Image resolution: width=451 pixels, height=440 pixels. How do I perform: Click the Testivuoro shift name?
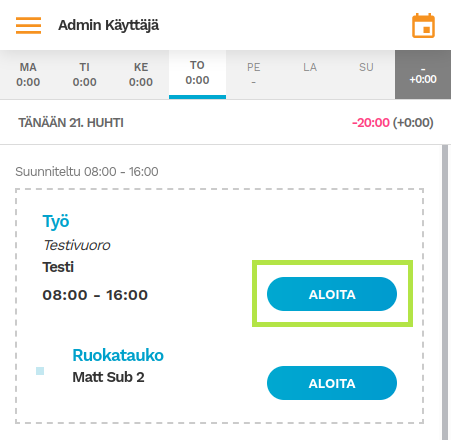coord(77,245)
